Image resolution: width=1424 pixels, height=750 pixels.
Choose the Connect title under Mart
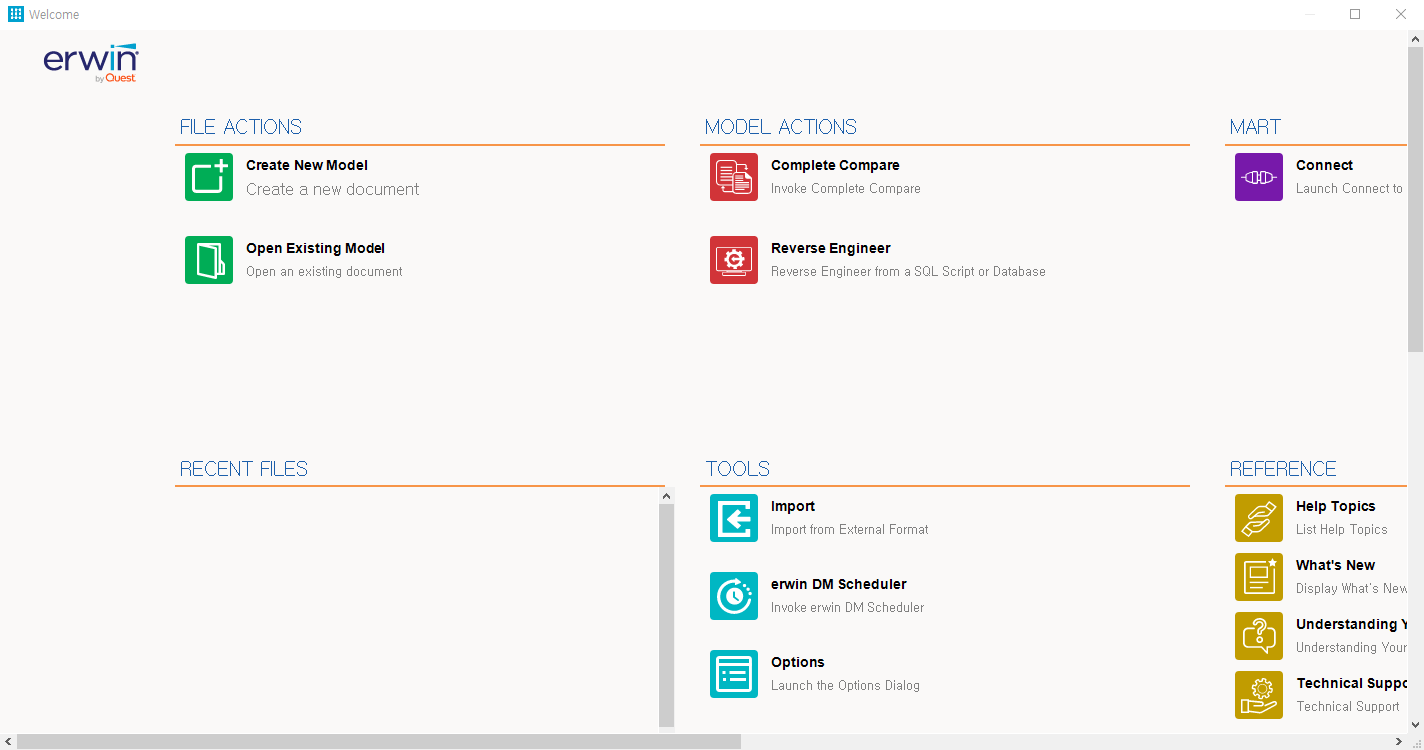(x=1324, y=165)
